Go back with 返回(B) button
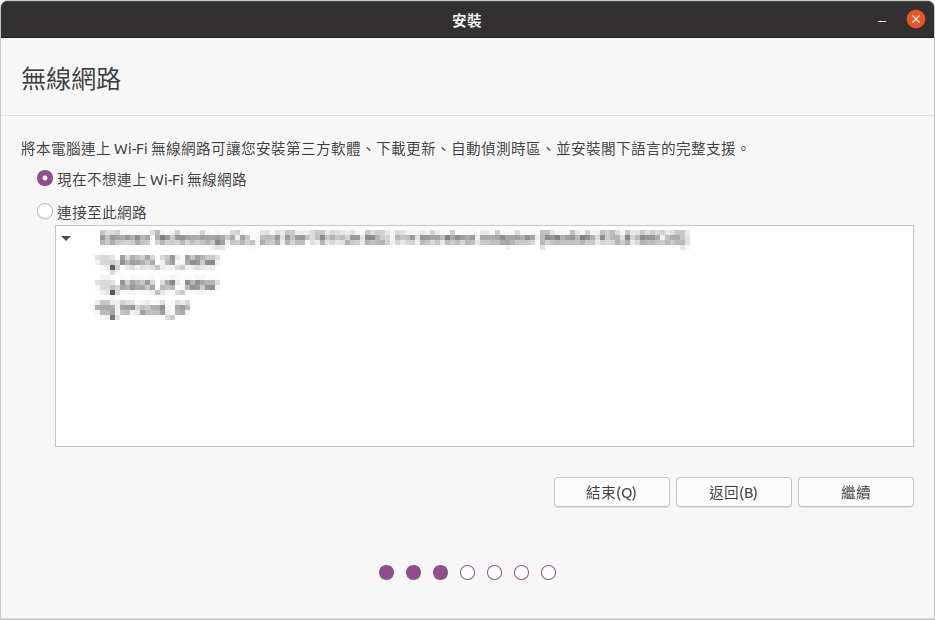935x620 pixels. [x=733, y=492]
